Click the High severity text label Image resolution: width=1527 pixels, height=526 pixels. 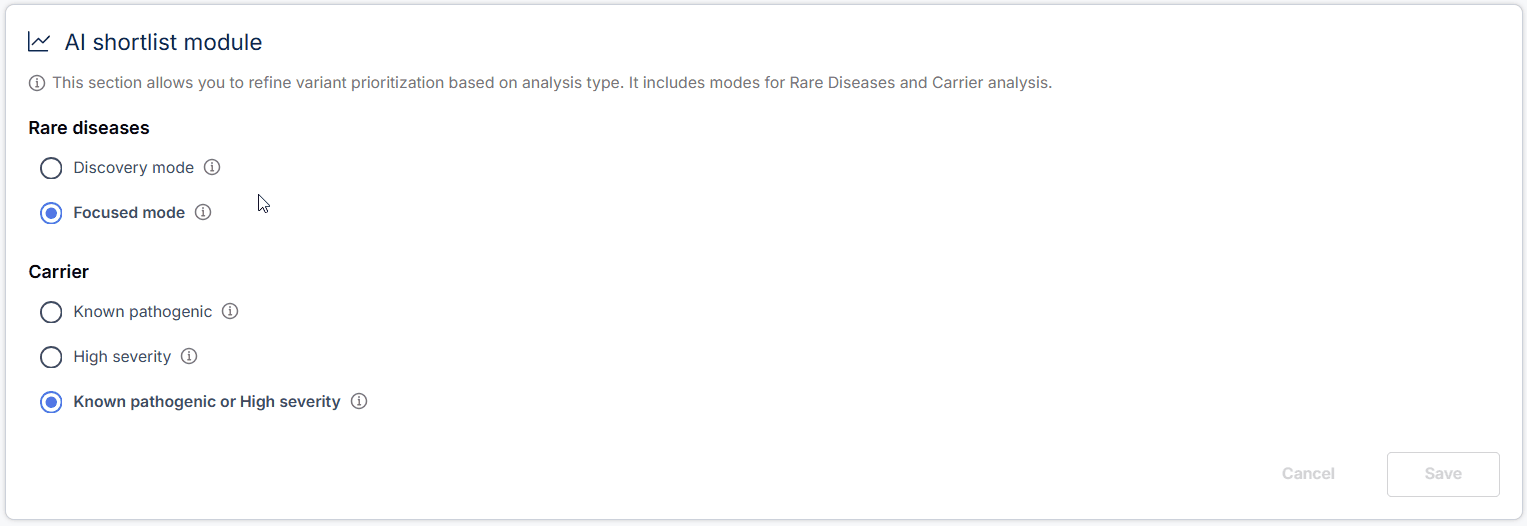pyautogui.click(x=122, y=357)
